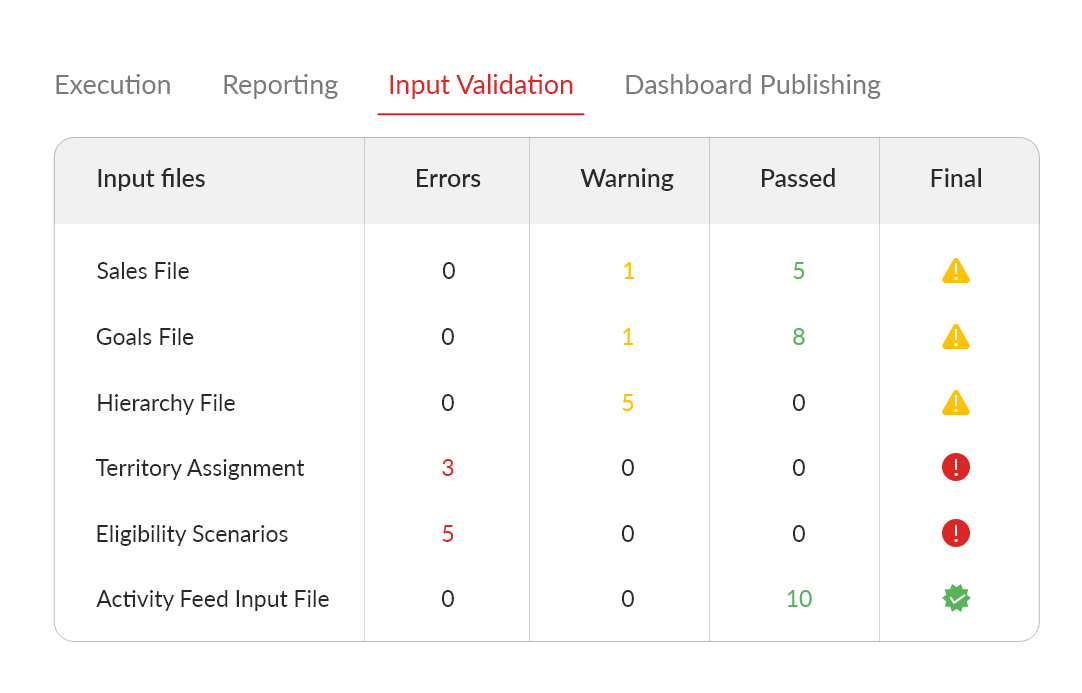Click the Input files column header

point(151,179)
